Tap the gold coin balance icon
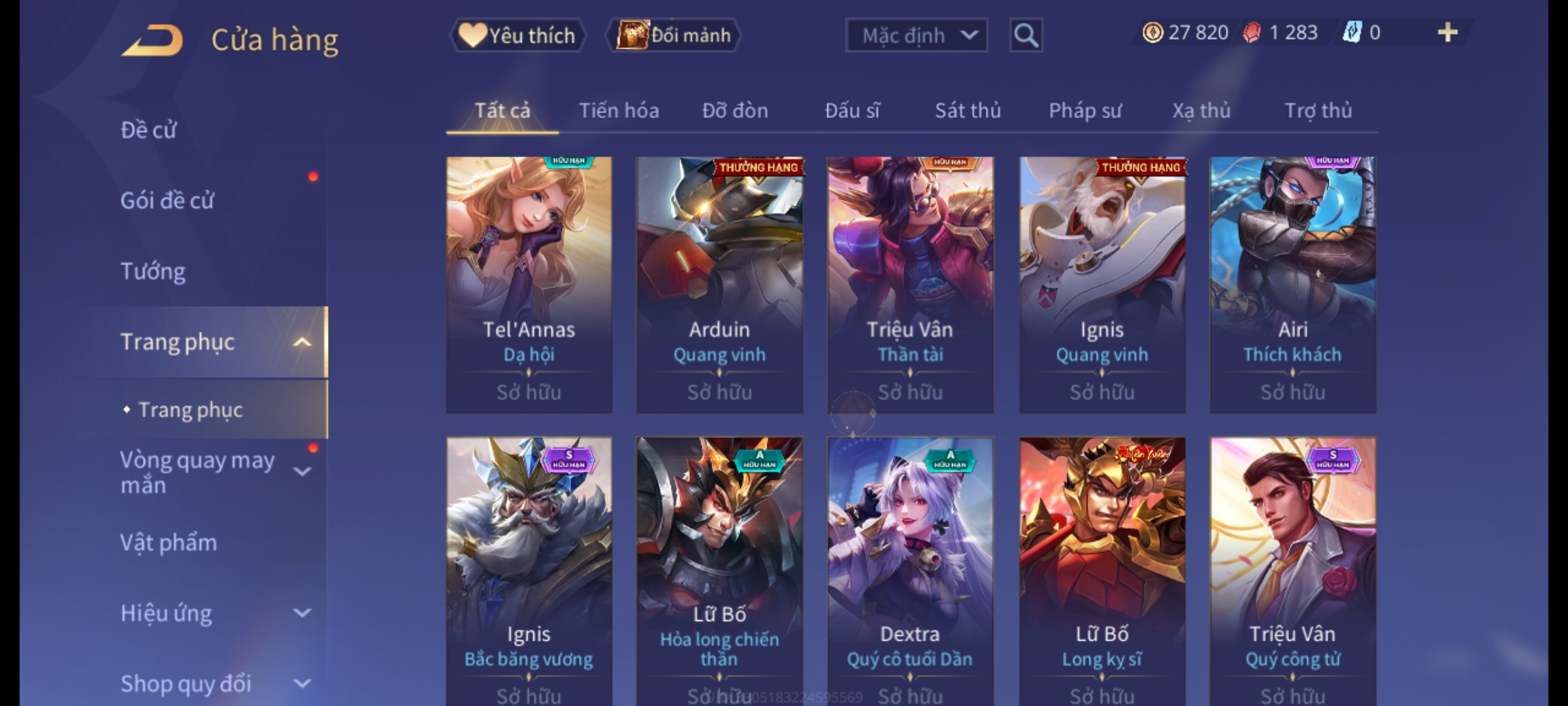This screenshot has height=706, width=1568. 1152,33
